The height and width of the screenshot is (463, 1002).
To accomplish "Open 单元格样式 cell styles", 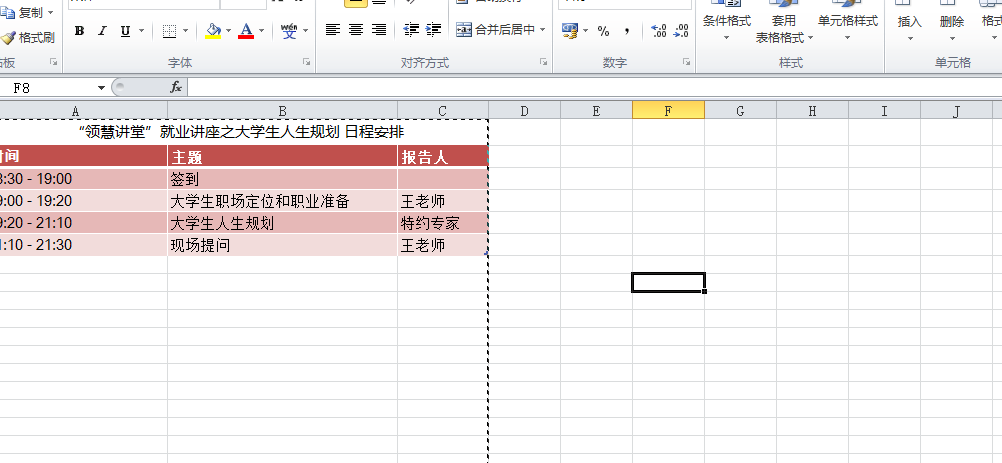I will pos(848,22).
